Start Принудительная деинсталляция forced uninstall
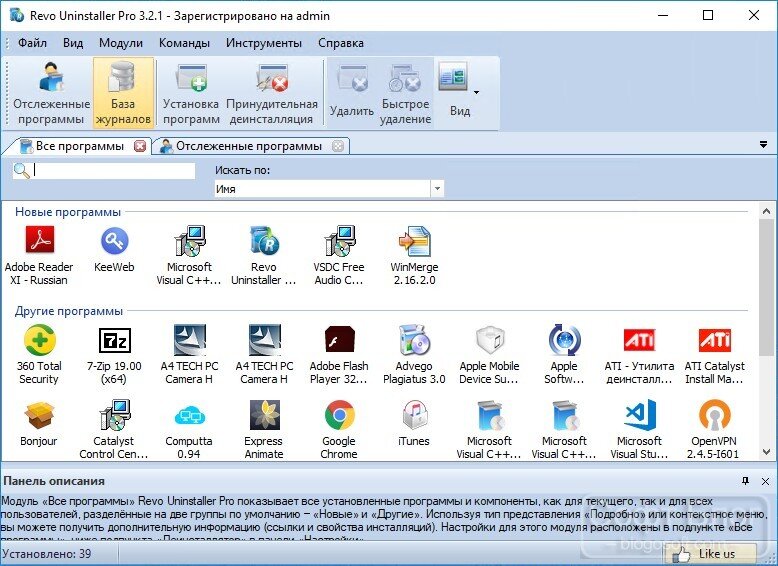778x566 pixels. pyautogui.click(x=272, y=93)
